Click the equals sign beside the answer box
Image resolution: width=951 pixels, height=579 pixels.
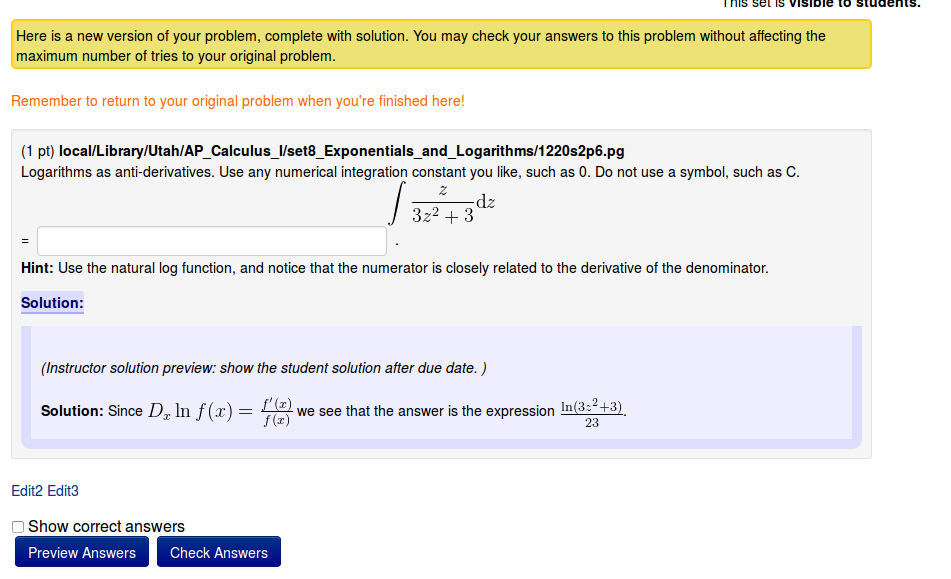tap(25, 241)
